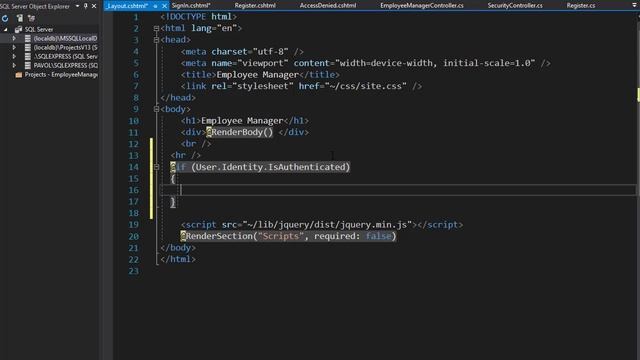640x360 pixels.
Task: Click the Projects folder icon
Action: (18, 75)
